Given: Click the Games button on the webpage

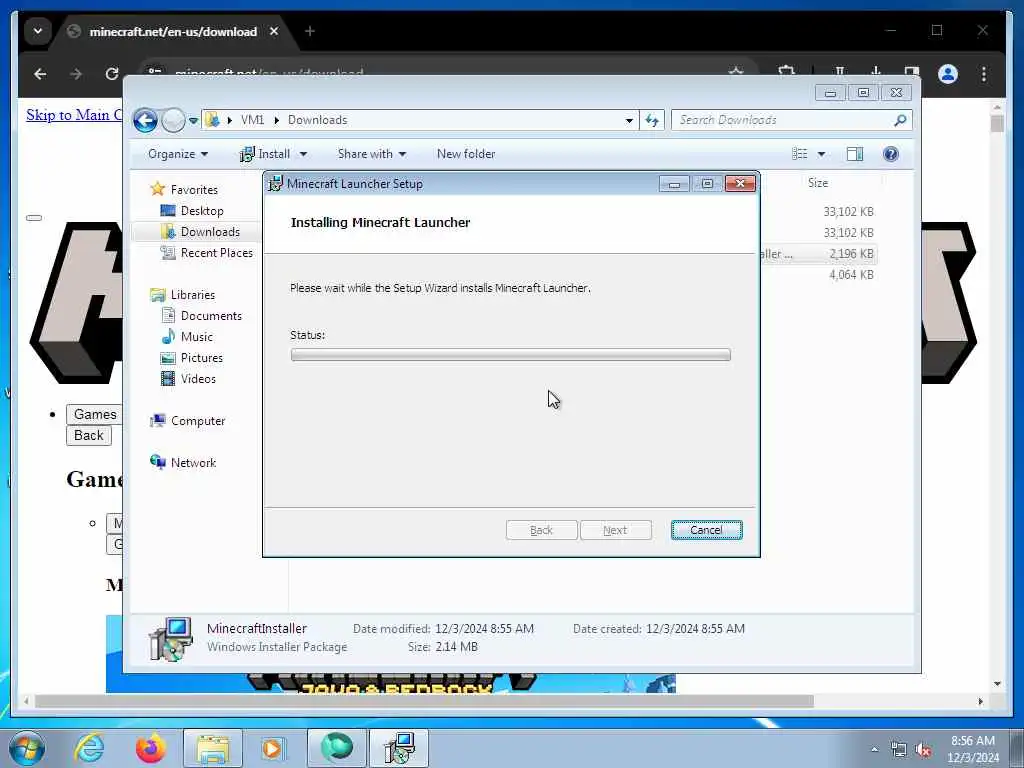Looking at the screenshot, I should tap(95, 415).
